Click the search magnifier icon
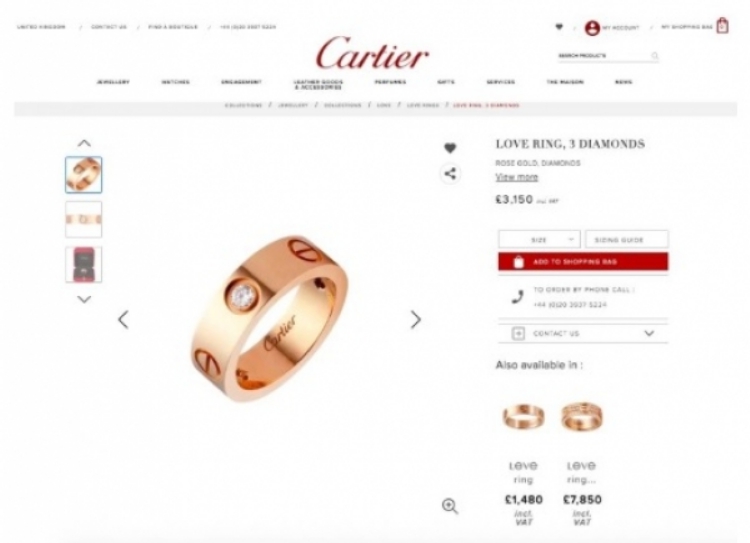750x543 pixels. coord(655,56)
